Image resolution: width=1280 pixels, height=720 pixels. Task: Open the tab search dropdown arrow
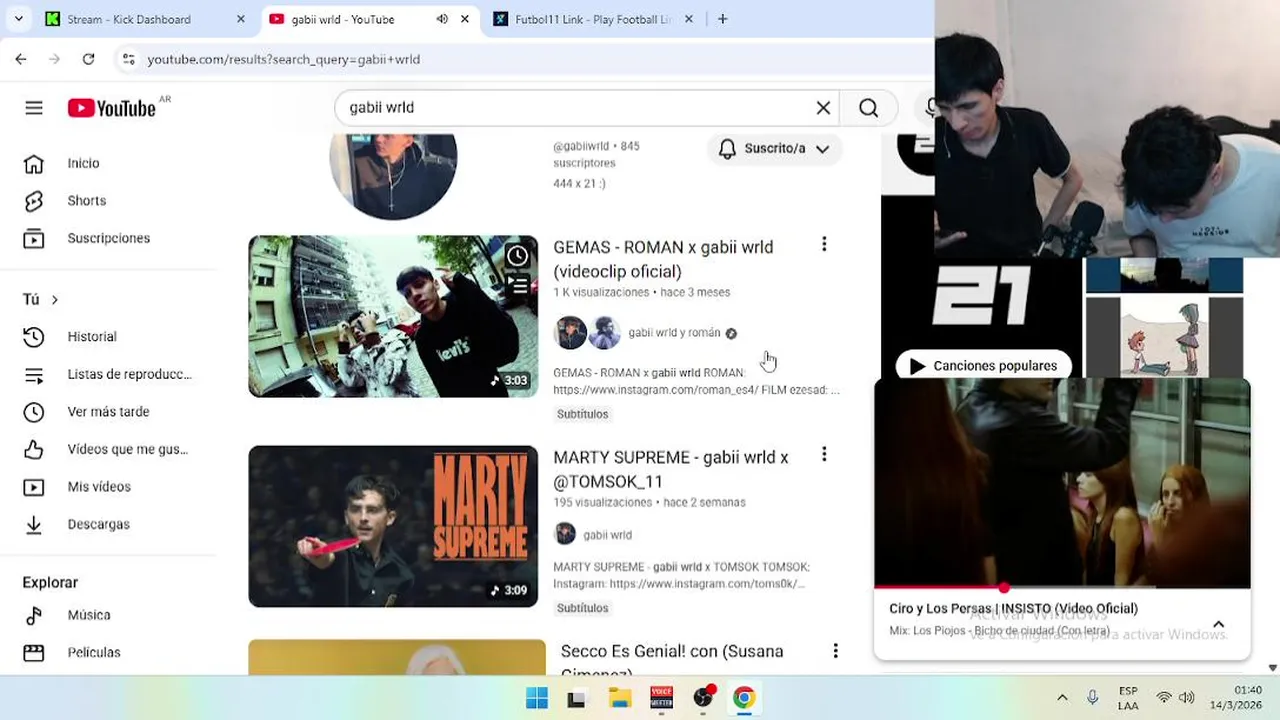pos(18,19)
